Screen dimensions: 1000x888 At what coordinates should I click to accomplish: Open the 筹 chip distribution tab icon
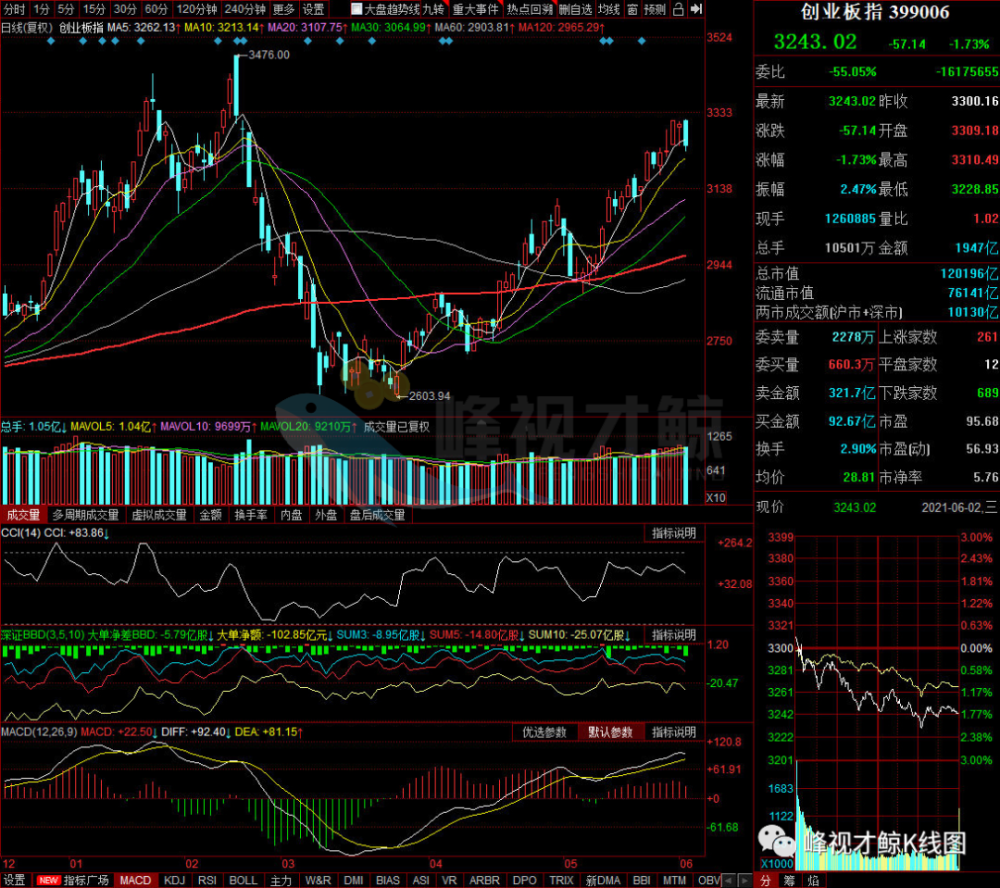click(789, 880)
